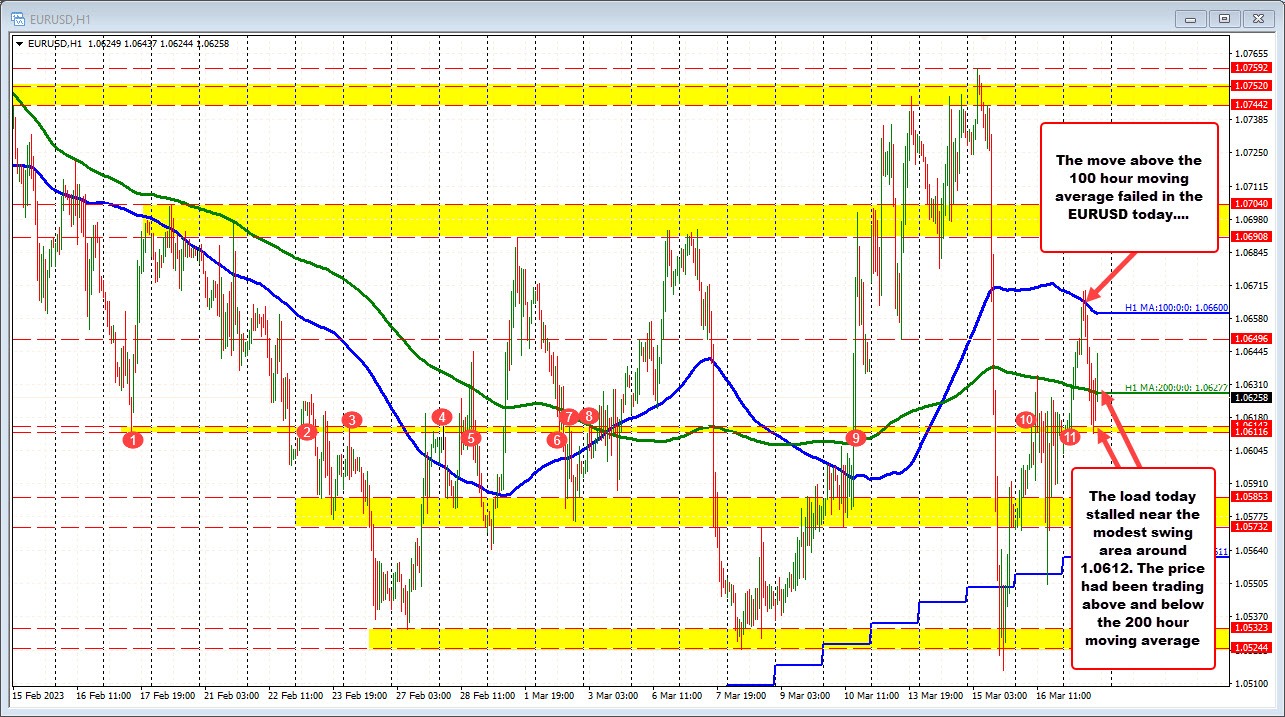This screenshot has height=717, width=1285.
Task: Click the chart window icon in title bar
Action: [16, 17]
